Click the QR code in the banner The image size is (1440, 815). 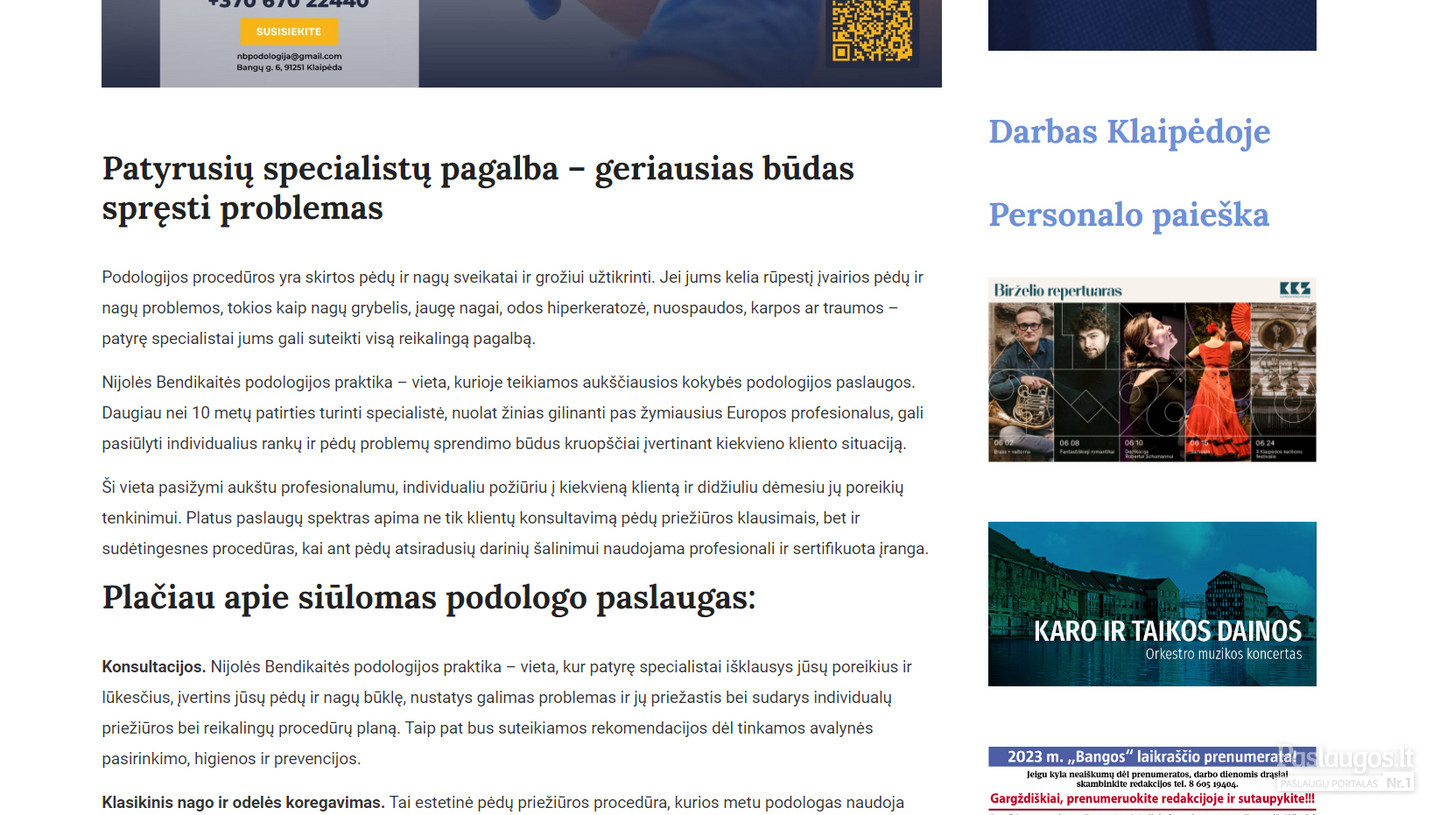point(872,30)
